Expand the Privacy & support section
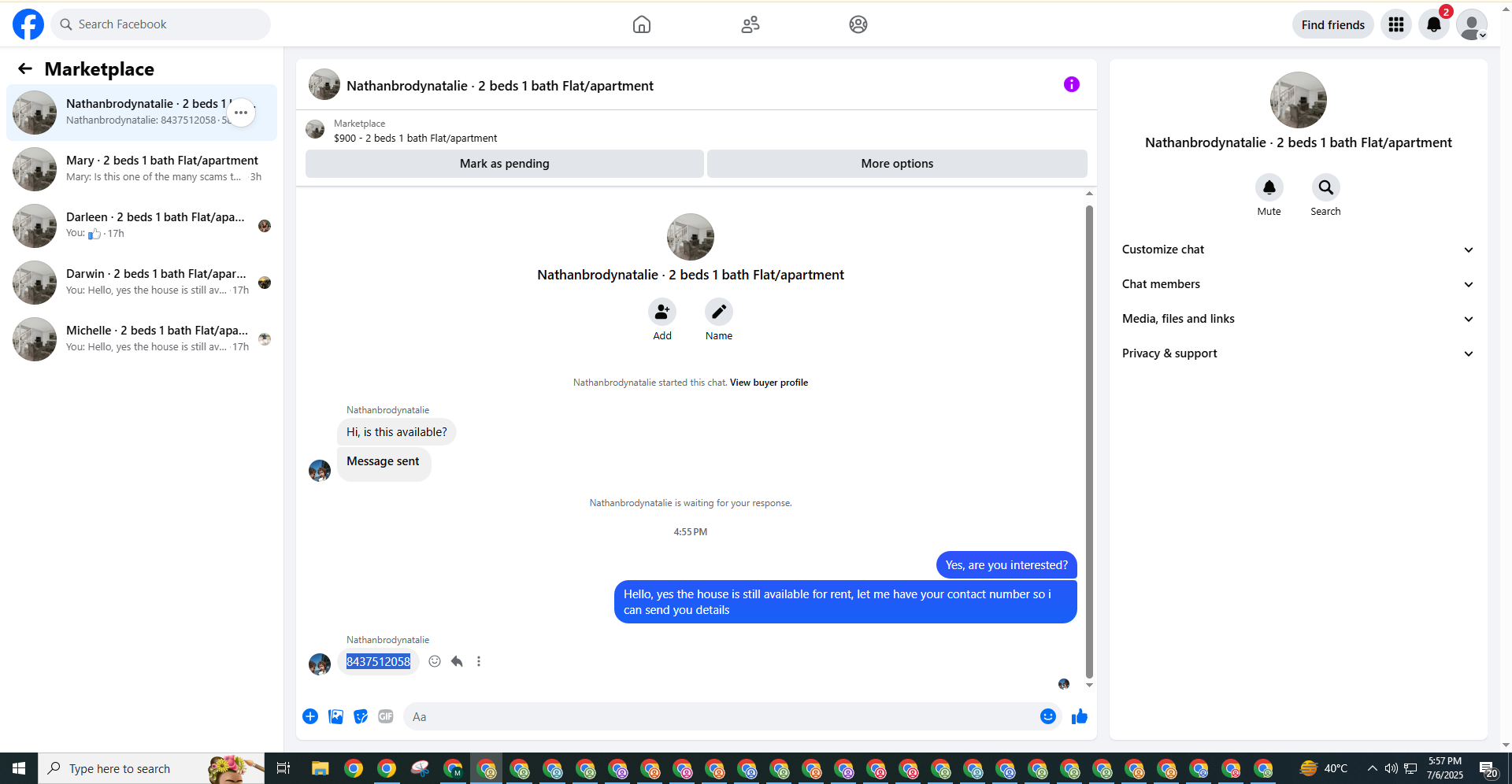 point(1299,353)
